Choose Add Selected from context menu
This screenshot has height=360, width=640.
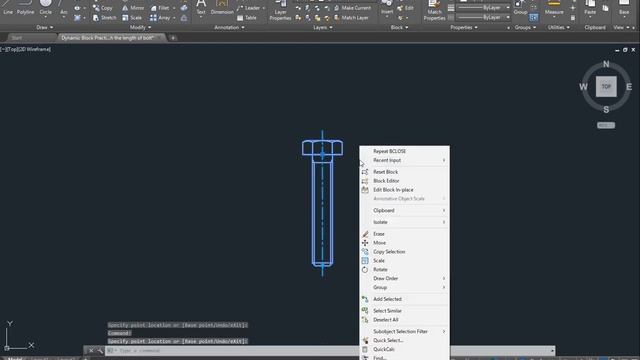[x=404, y=299]
